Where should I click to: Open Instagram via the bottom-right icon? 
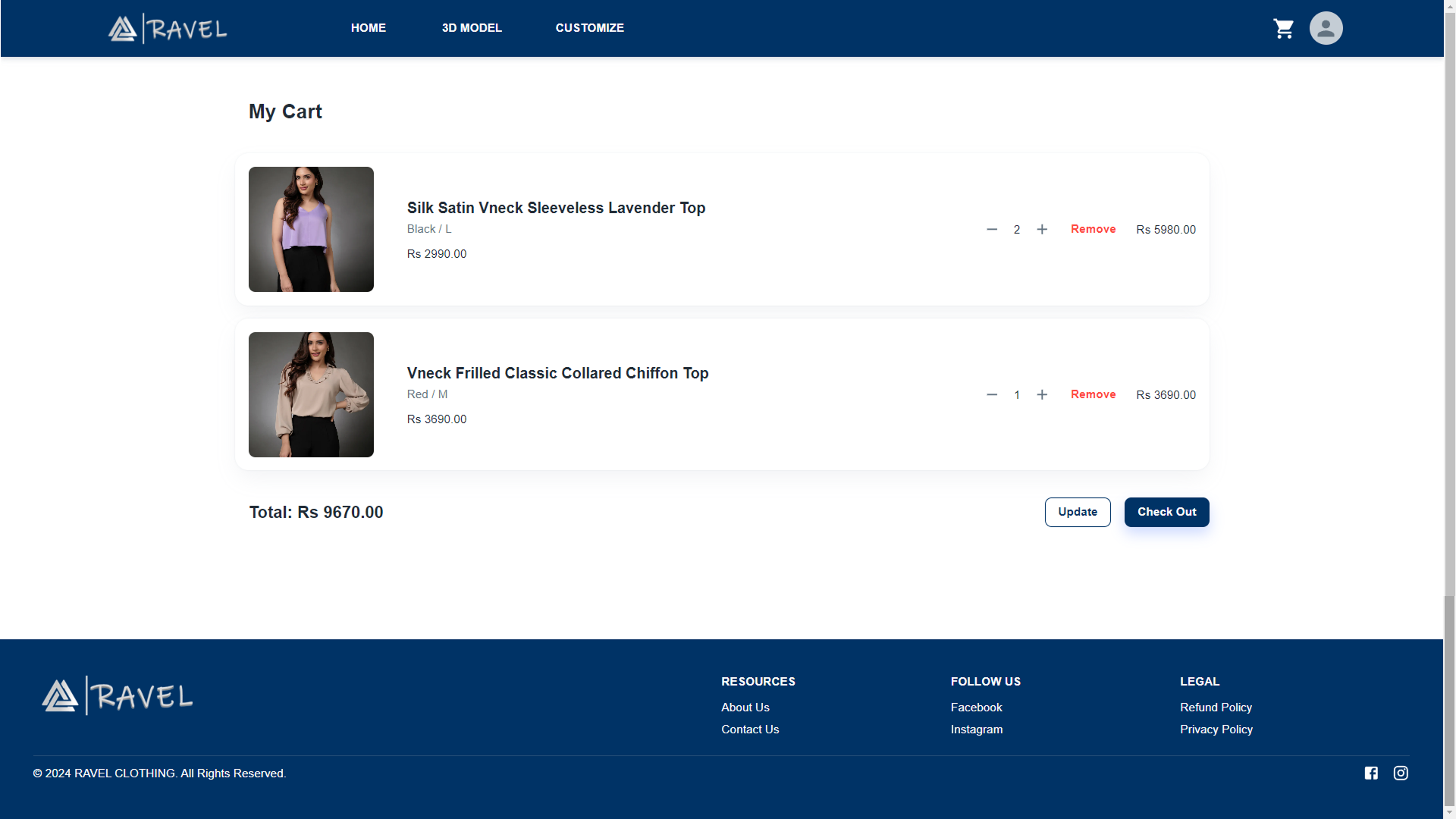click(x=1401, y=773)
